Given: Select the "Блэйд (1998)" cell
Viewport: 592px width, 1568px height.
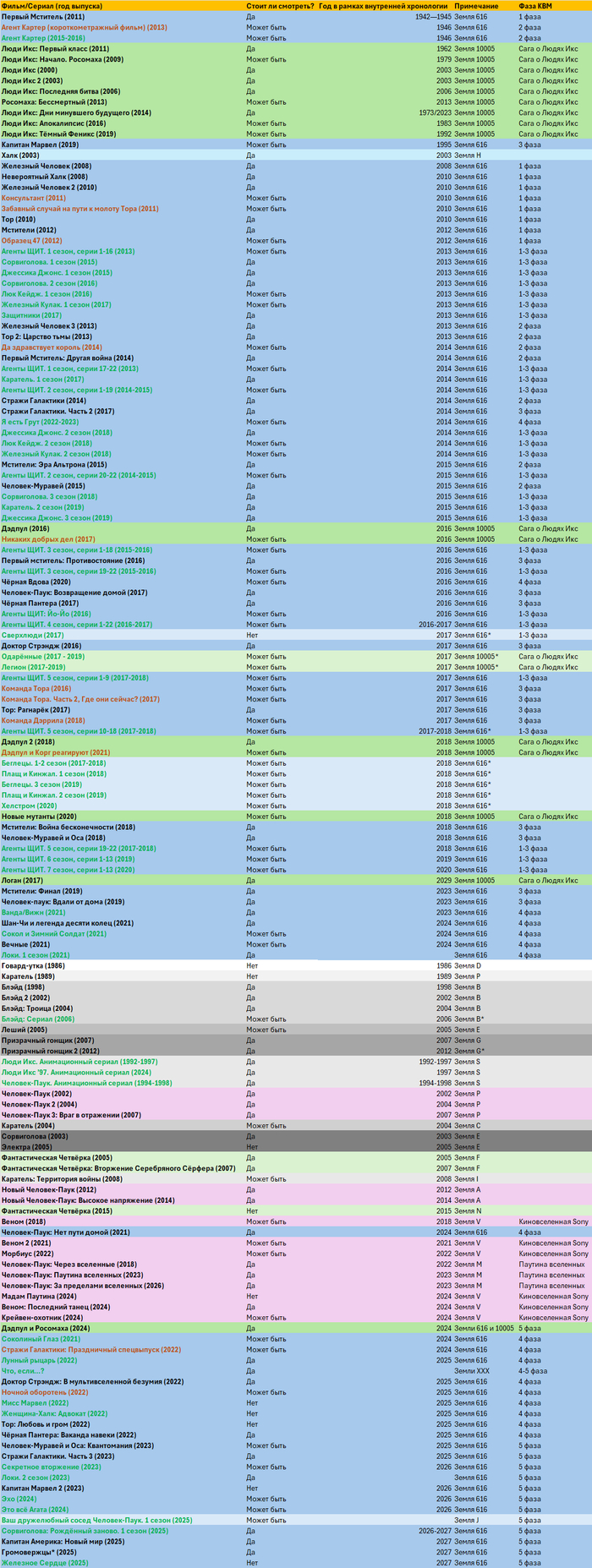Looking at the screenshot, I should pyautogui.click(x=23, y=986).
